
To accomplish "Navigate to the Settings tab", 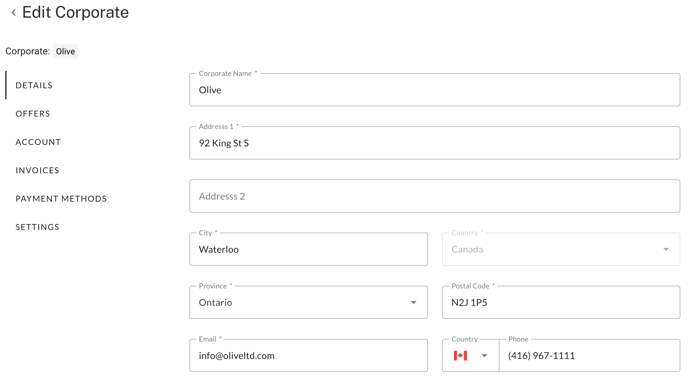I will pos(37,227).
